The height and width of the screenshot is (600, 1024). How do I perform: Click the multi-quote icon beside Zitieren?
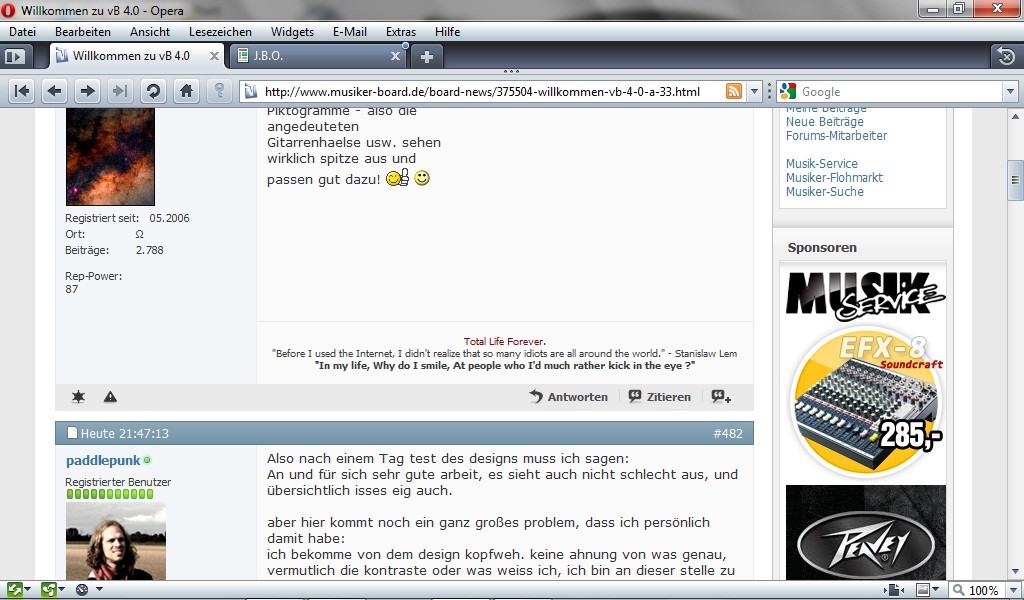coord(721,396)
